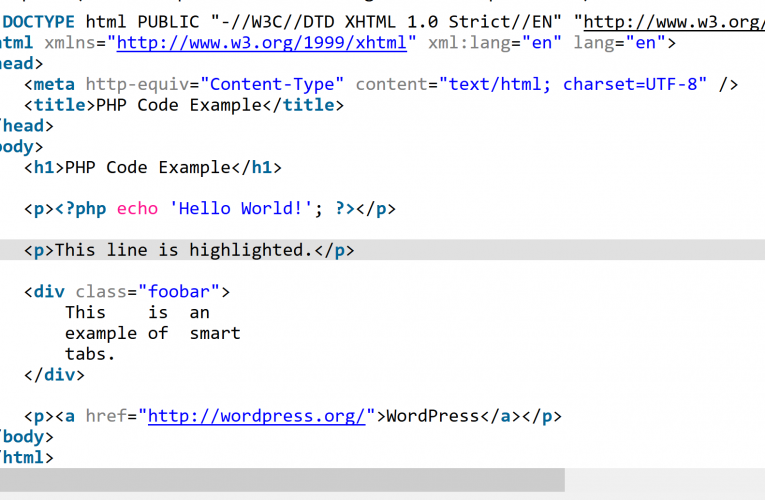Click the empty scrollbar track right of thumb
The width and height of the screenshot is (765, 500).
(x=664, y=480)
